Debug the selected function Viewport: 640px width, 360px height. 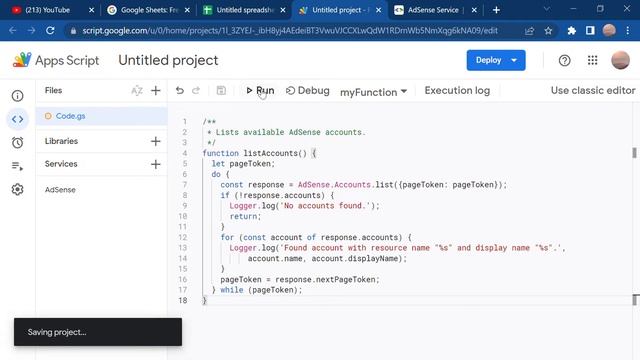[308, 91]
